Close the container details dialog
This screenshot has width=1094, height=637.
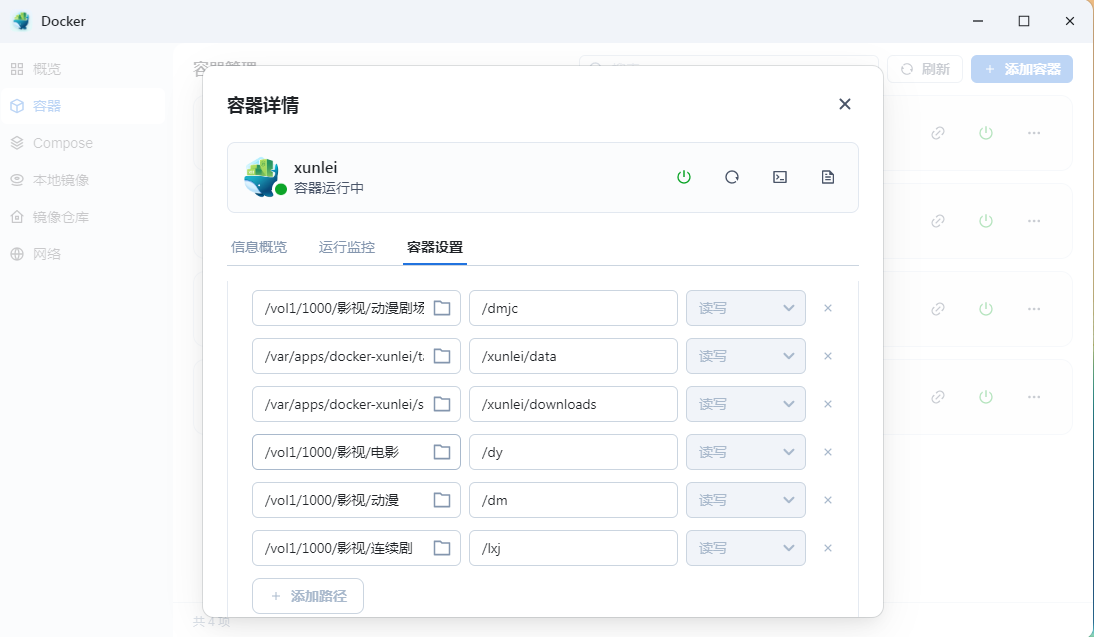click(x=845, y=104)
